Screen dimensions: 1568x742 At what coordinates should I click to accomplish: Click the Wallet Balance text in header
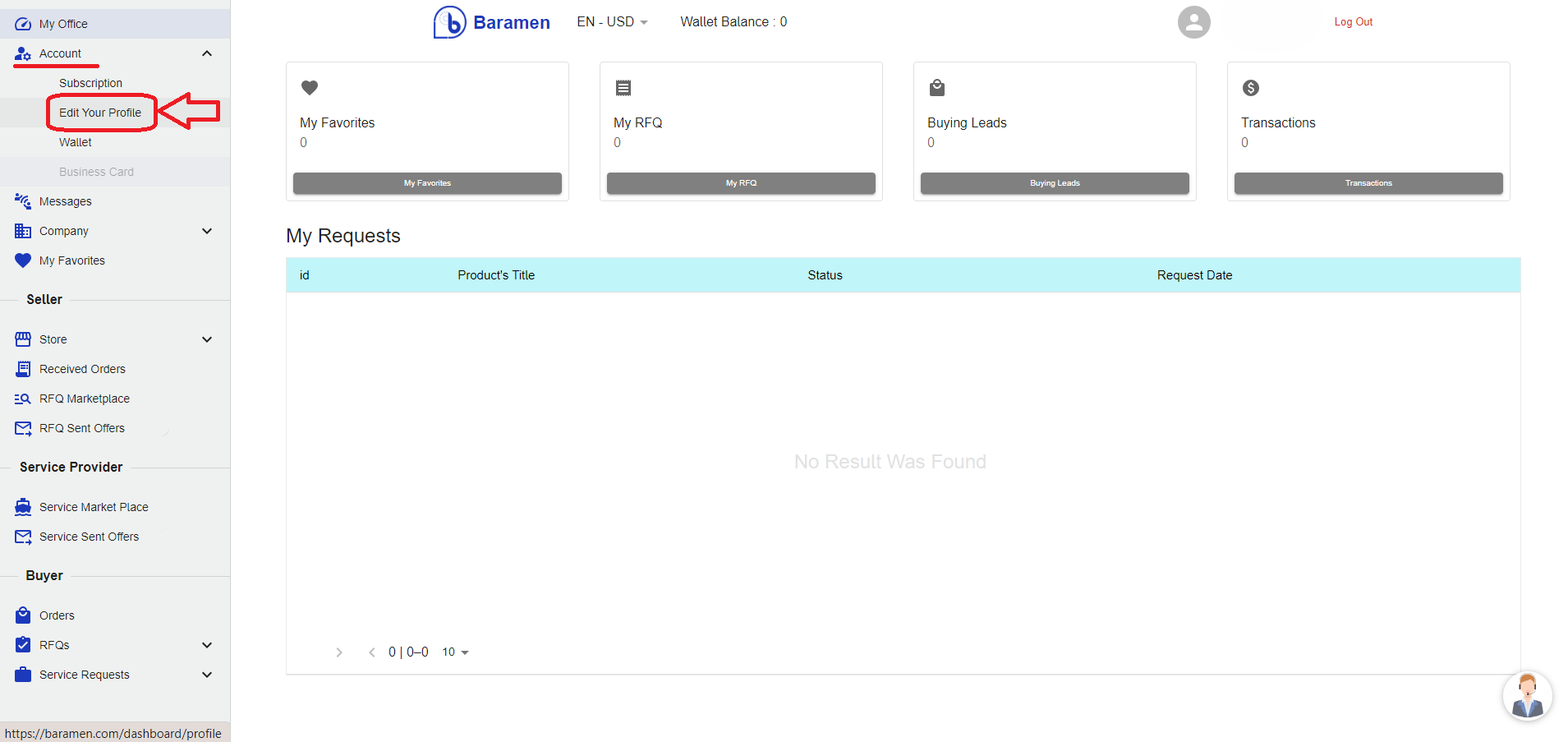pos(733,22)
